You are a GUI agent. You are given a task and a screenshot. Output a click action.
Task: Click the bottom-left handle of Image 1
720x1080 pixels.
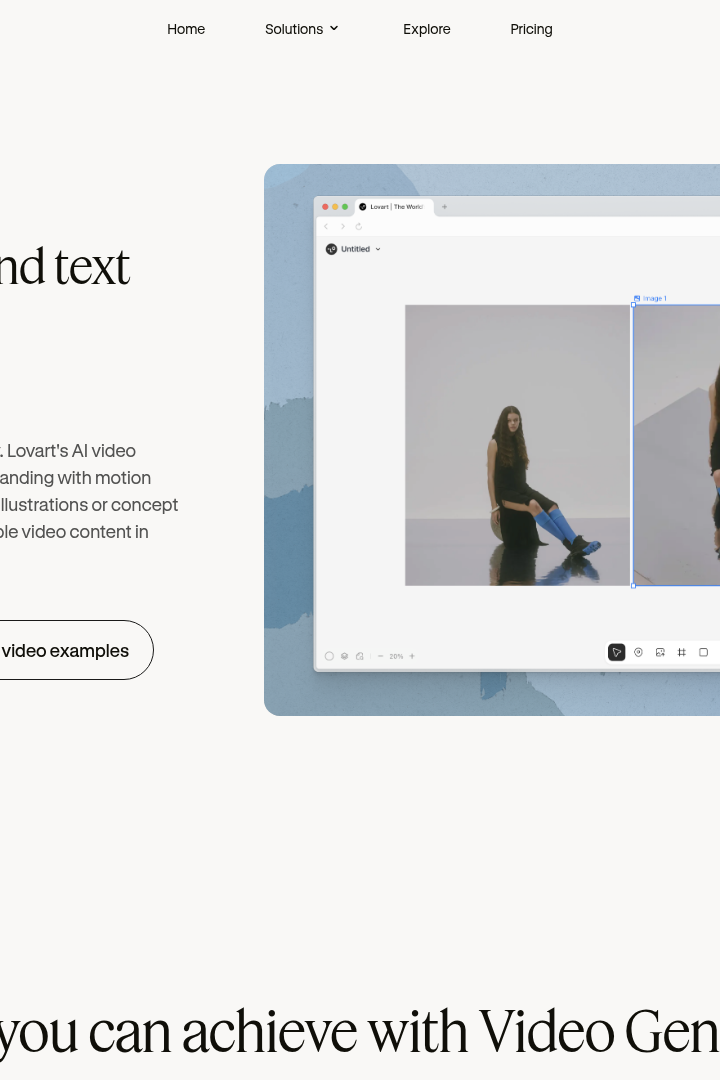pos(633,586)
